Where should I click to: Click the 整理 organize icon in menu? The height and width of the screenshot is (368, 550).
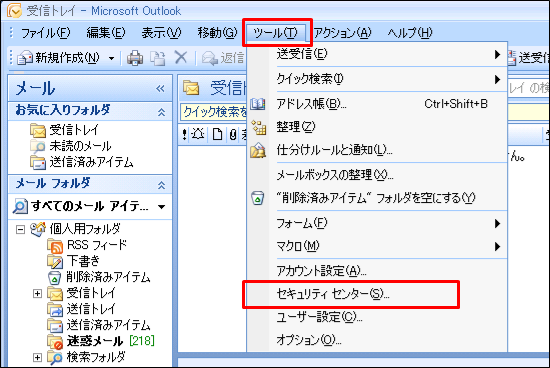[258, 127]
